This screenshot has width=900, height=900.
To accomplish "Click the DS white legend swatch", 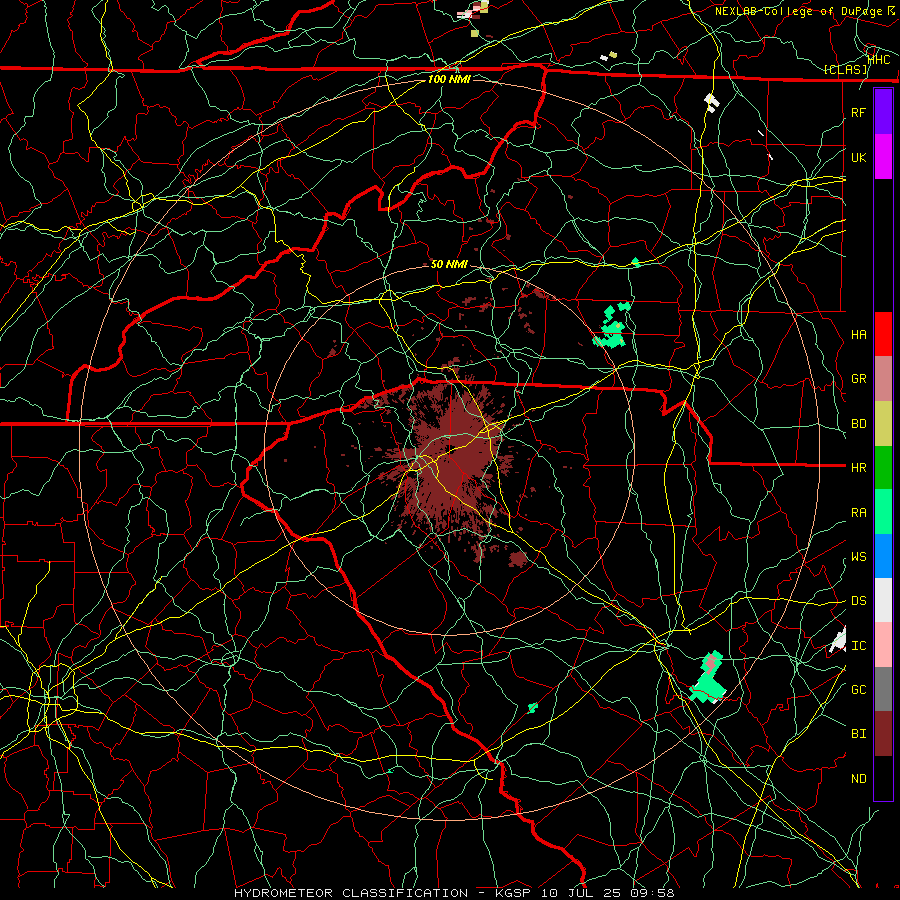I will tap(883, 600).
